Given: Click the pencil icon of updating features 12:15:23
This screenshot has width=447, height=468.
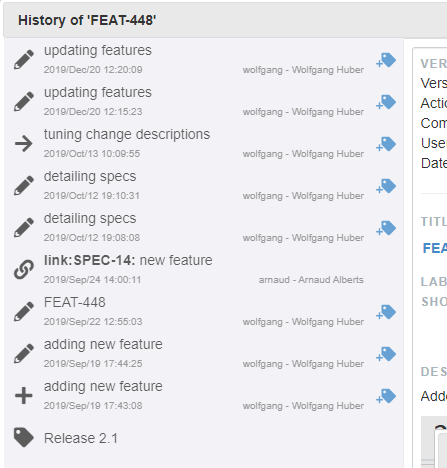Looking at the screenshot, I should pos(24,101).
